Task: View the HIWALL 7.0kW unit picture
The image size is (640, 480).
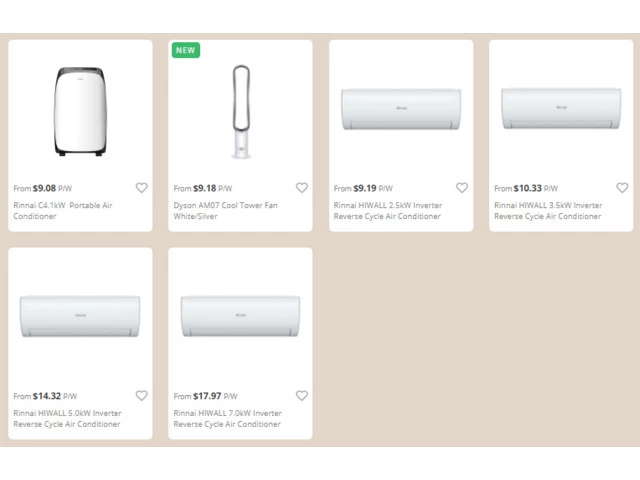Action: [x=240, y=316]
